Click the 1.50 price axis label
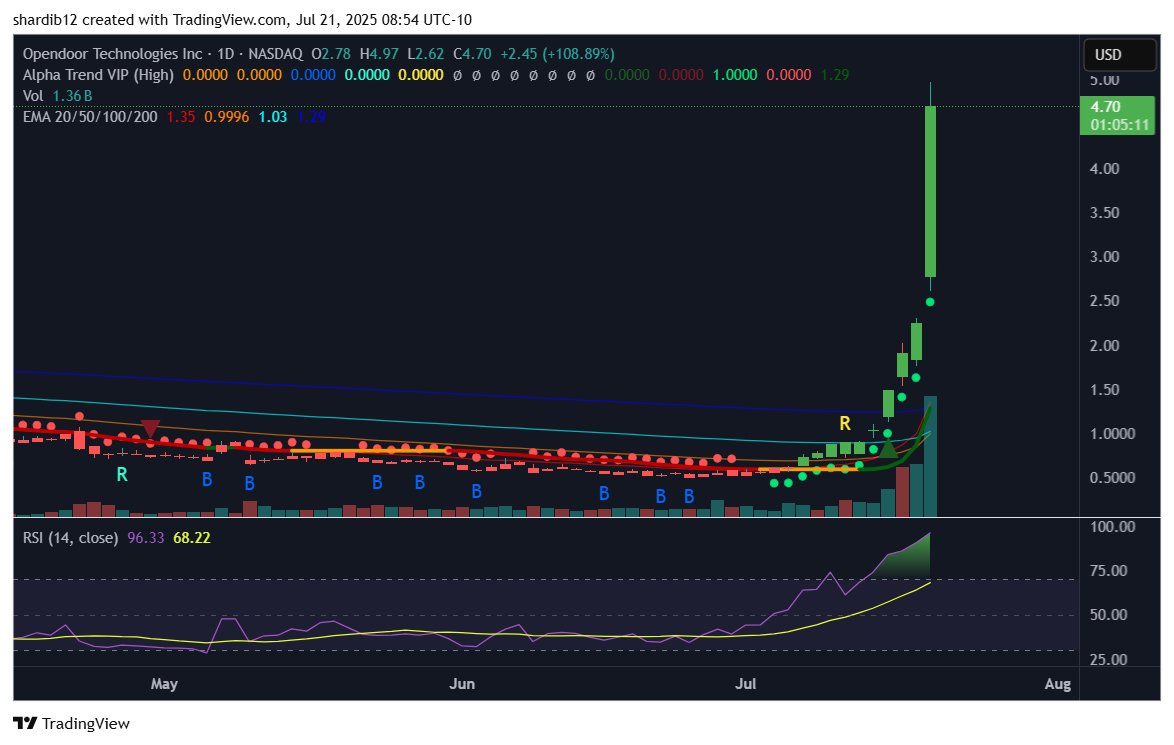Screen dimensions: 1174x745 click(1104, 389)
